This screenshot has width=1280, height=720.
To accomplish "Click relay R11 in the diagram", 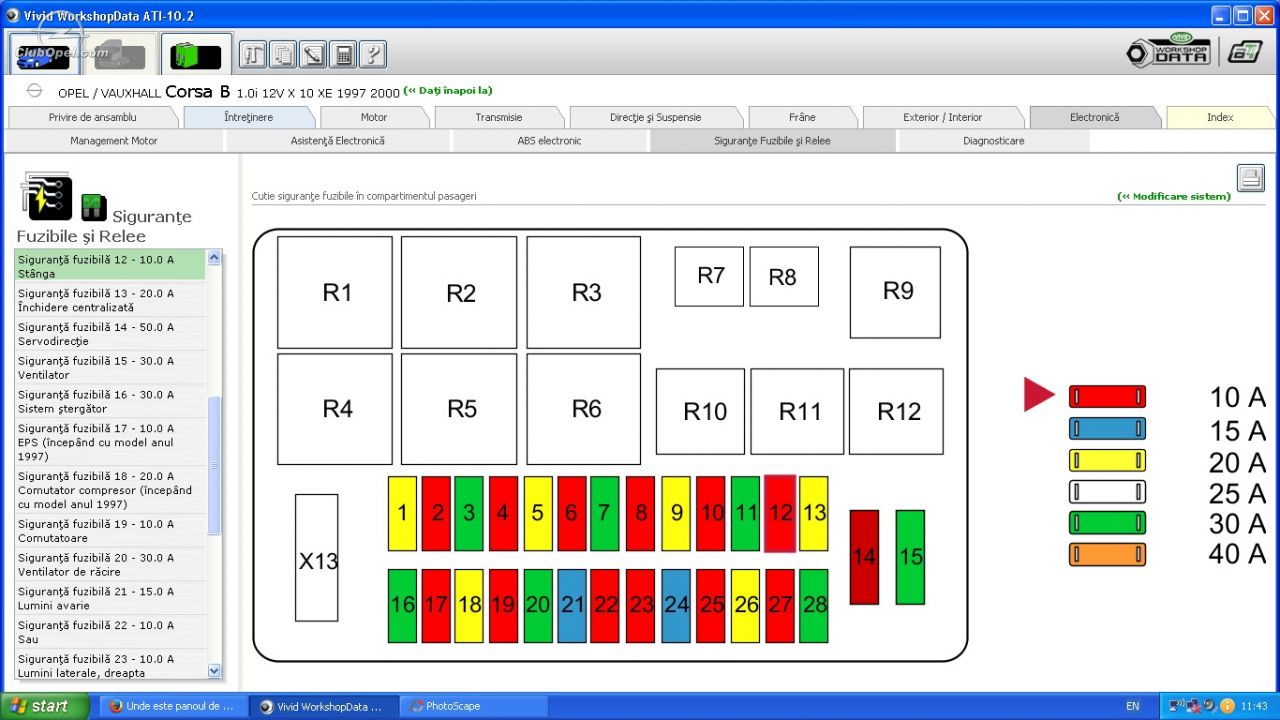I will (x=797, y=411).
